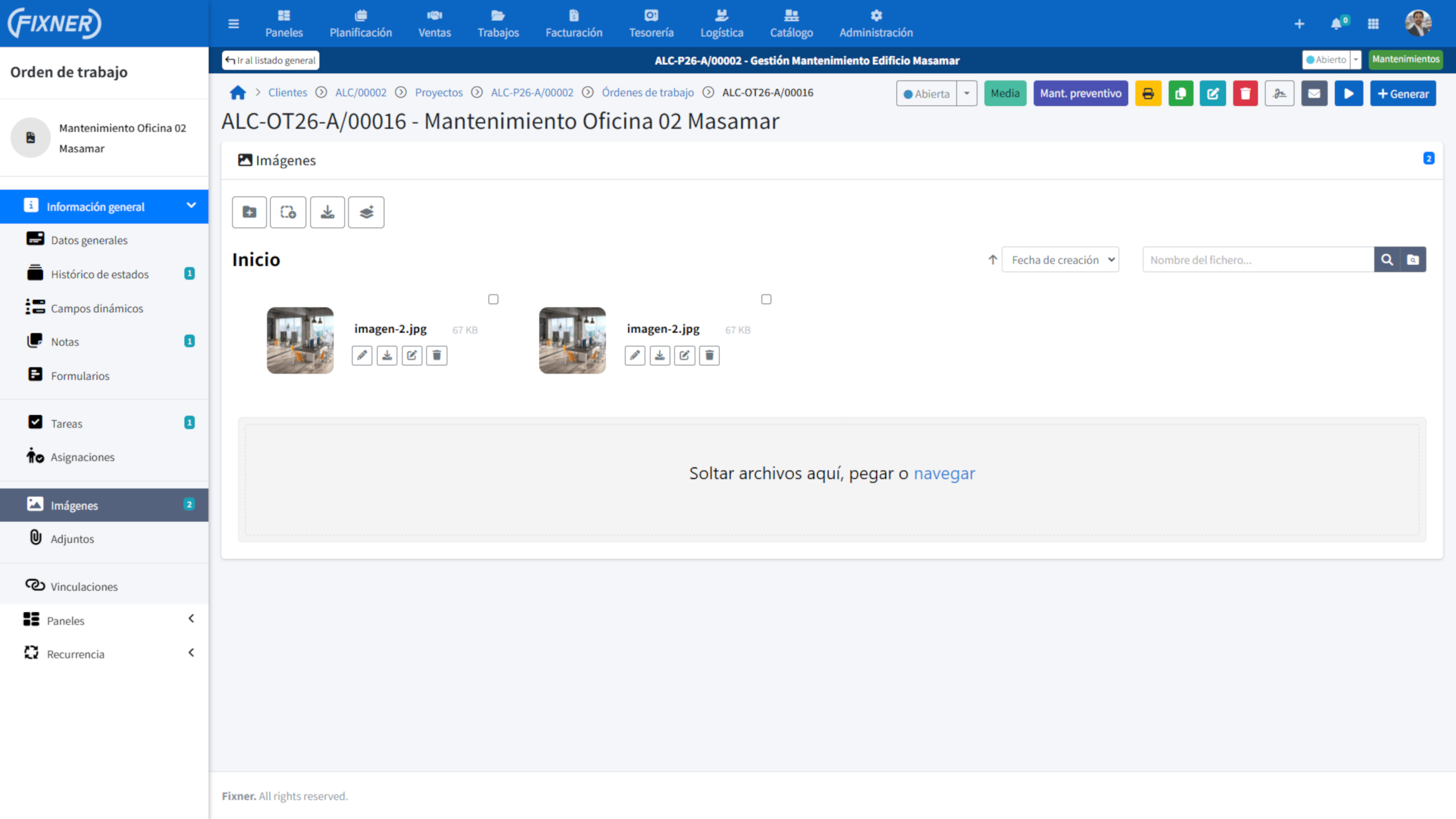1456x819 pixels.
Task: Click the envelope email icon
Action: (1314, 94)
